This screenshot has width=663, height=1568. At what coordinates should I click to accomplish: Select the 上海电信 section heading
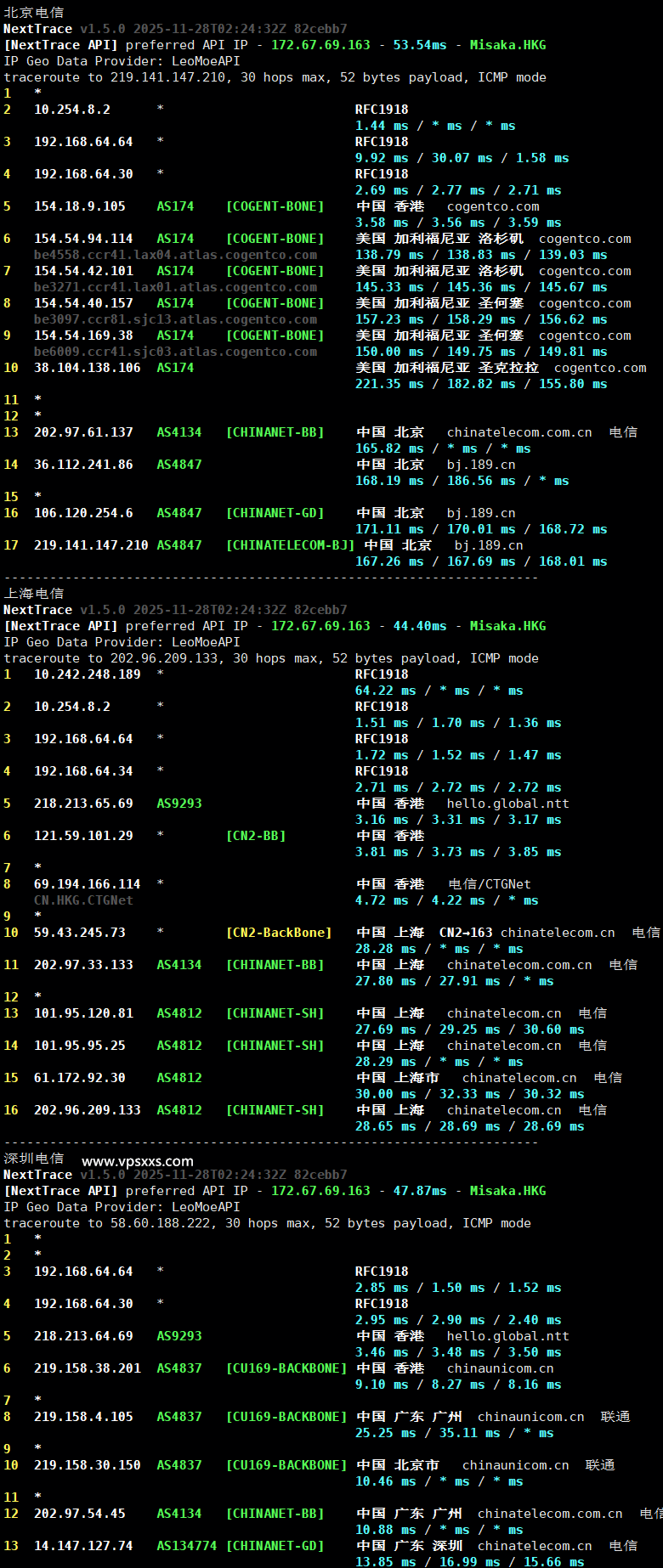[x=34, y=594]
